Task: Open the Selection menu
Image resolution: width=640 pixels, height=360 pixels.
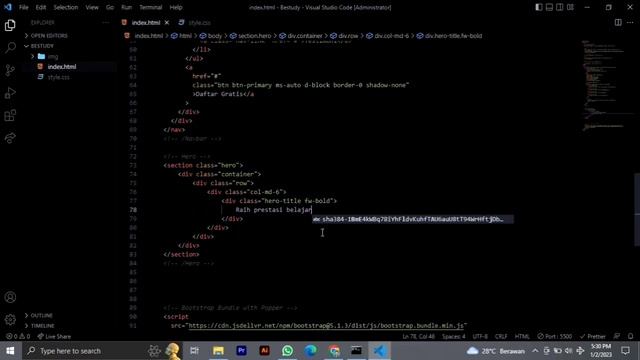Action: pos(66,7)
